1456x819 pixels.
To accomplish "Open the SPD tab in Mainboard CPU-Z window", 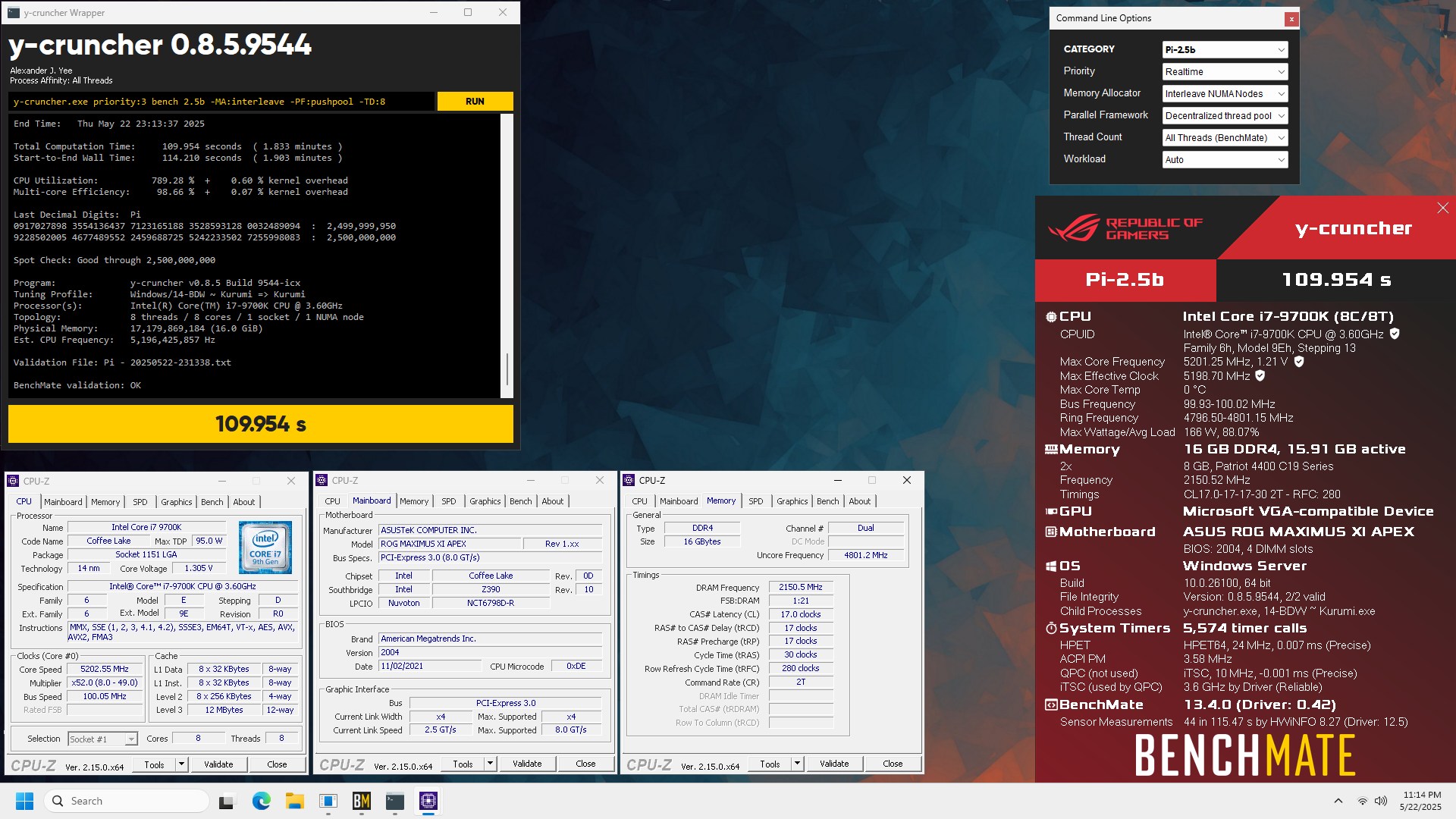I will [449, 501].
